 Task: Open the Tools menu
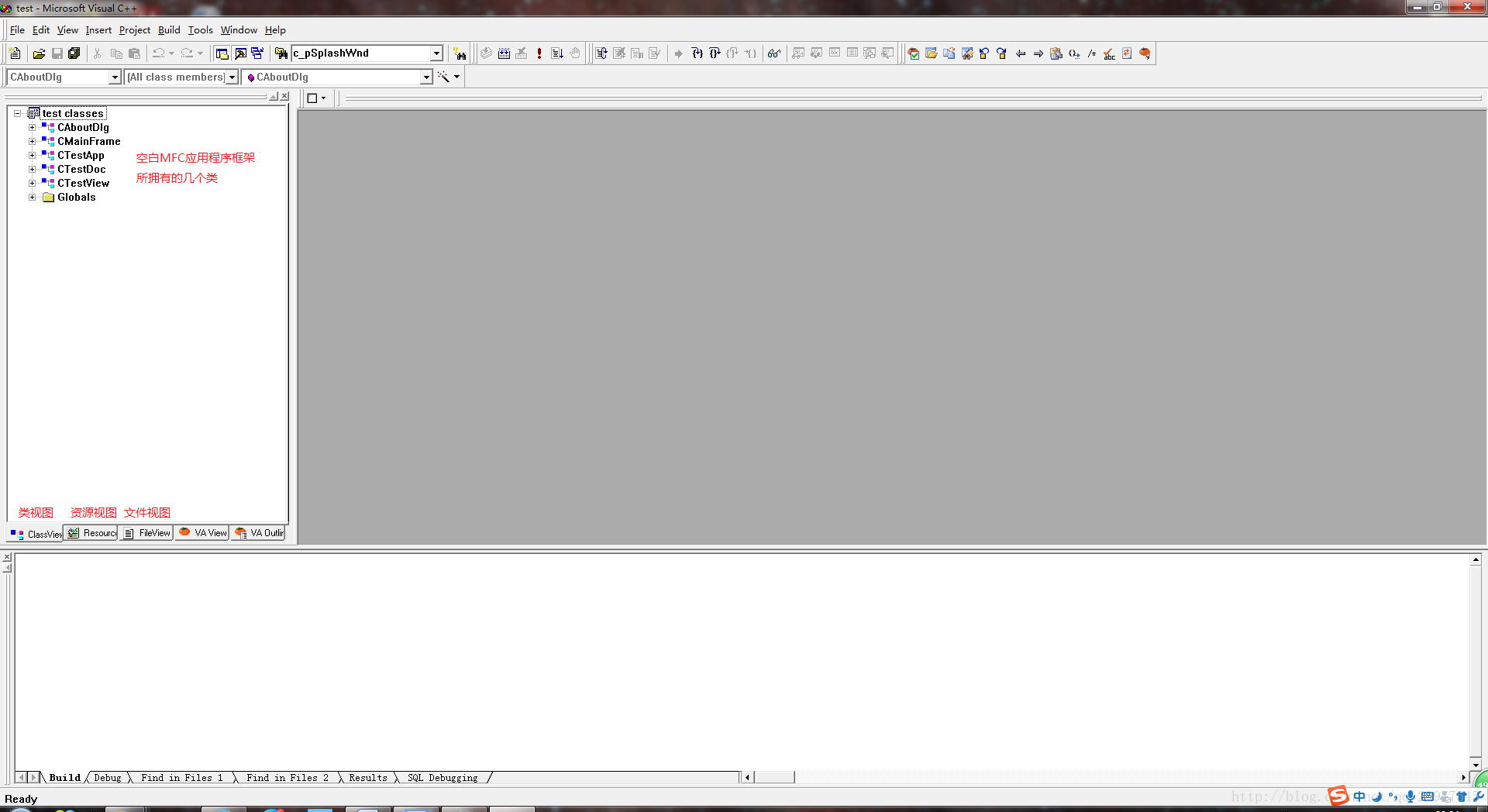click(x=200, y=30)
